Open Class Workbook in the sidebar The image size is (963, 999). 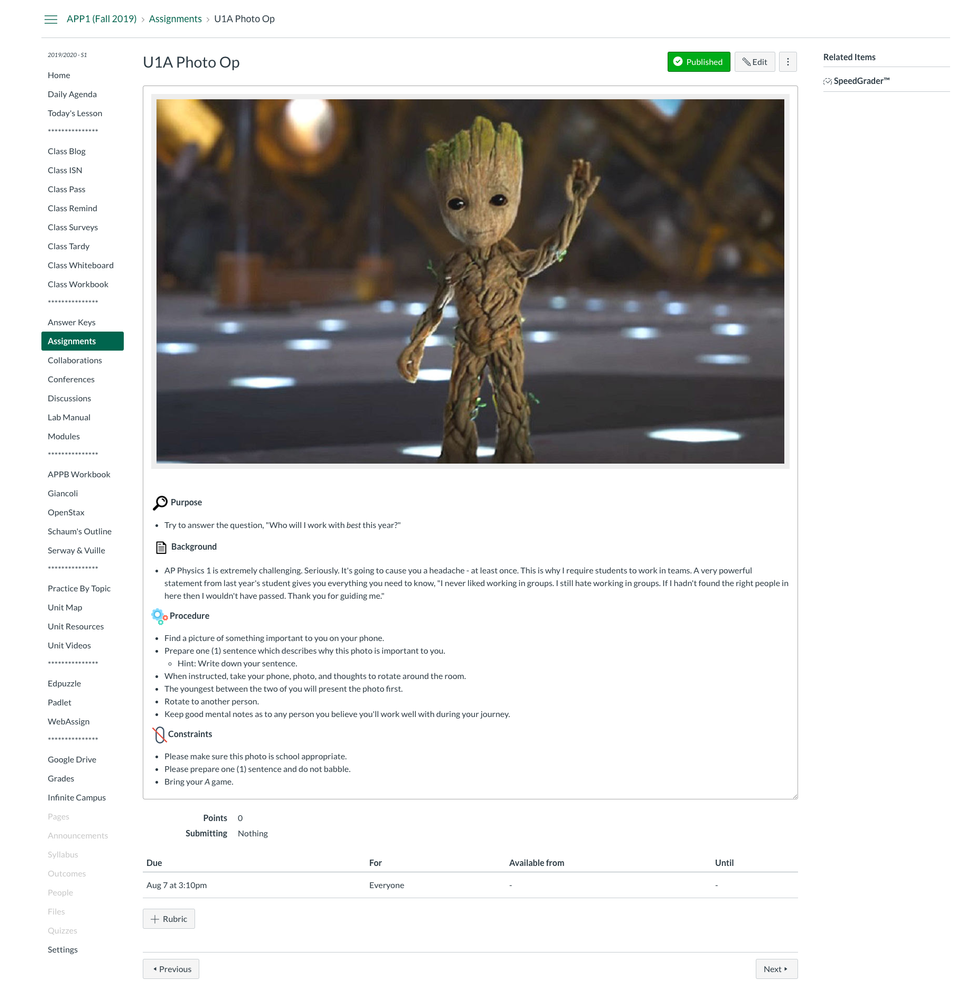[78, 285]
